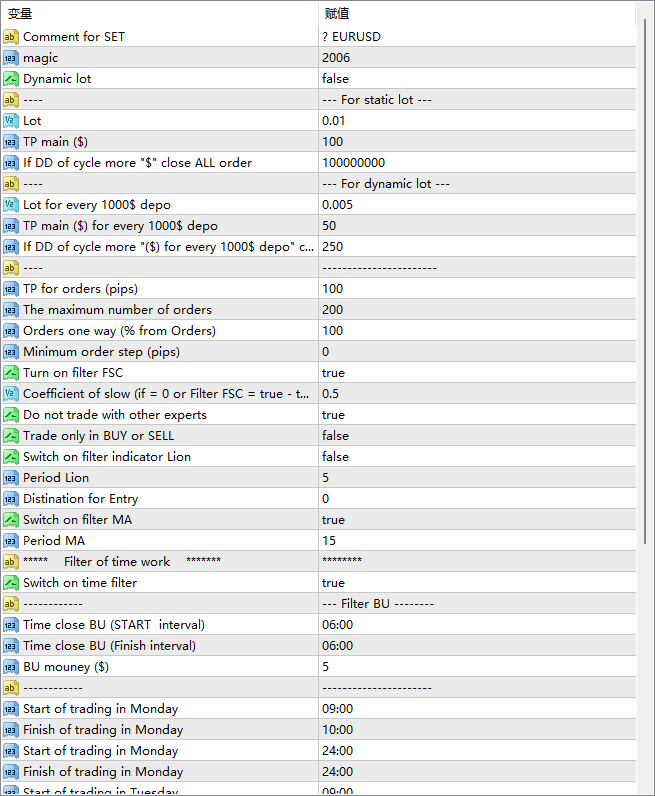Select the '? EURUSD' value cell
655x796 pixels.
point(477,37)
